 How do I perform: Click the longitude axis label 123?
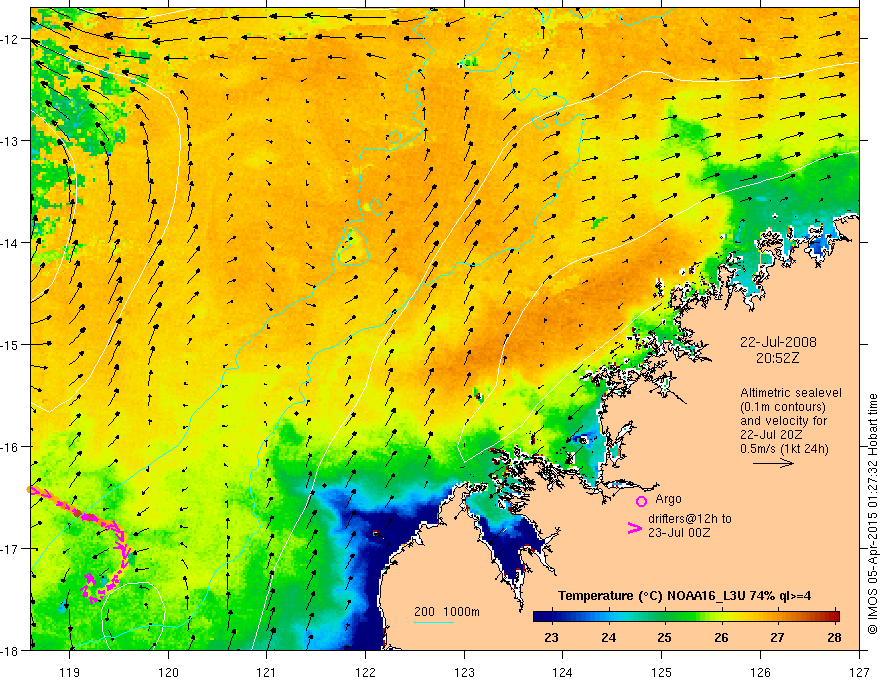point(464,672)
